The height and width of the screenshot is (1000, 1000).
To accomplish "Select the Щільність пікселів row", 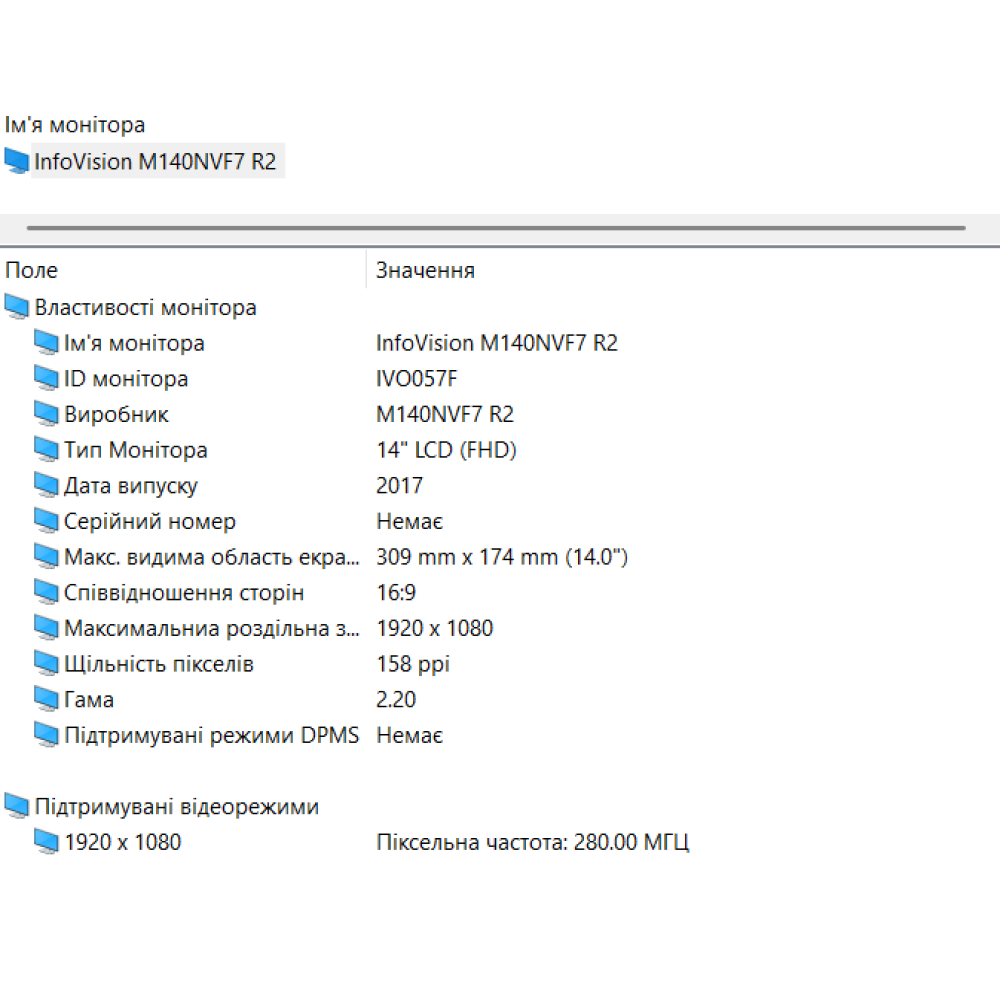I will (158, 664).
